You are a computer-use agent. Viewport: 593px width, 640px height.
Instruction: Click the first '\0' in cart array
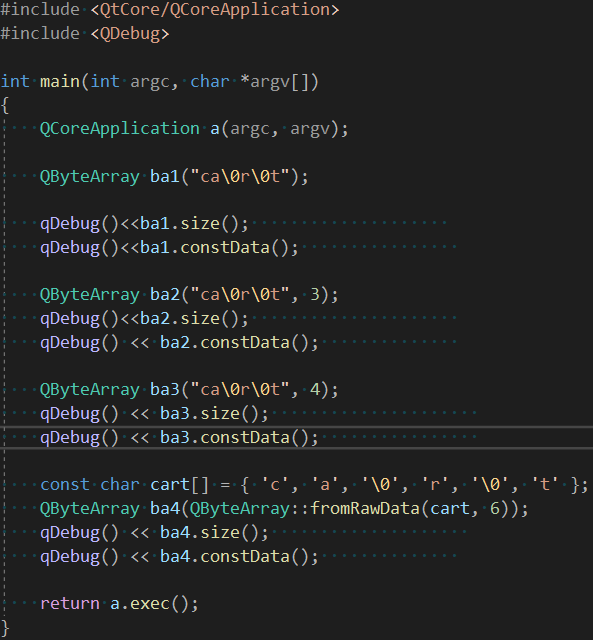point(380,485)
